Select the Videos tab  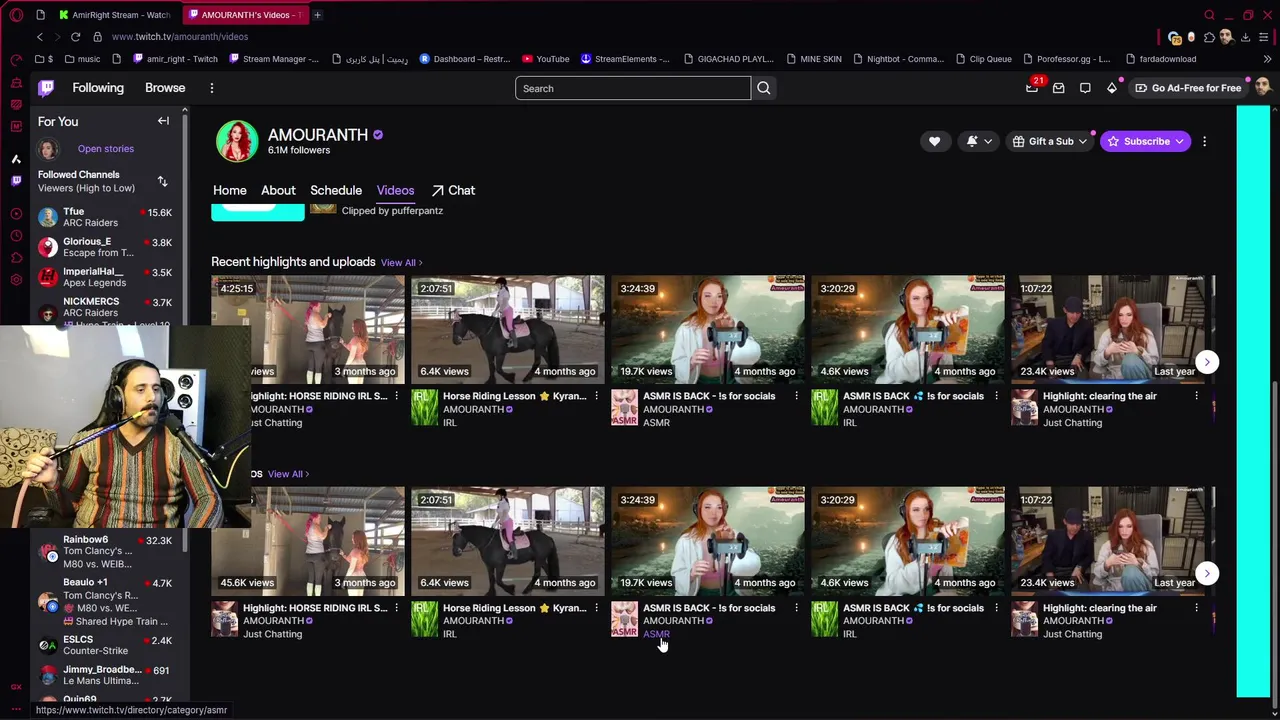coord(395,190)
